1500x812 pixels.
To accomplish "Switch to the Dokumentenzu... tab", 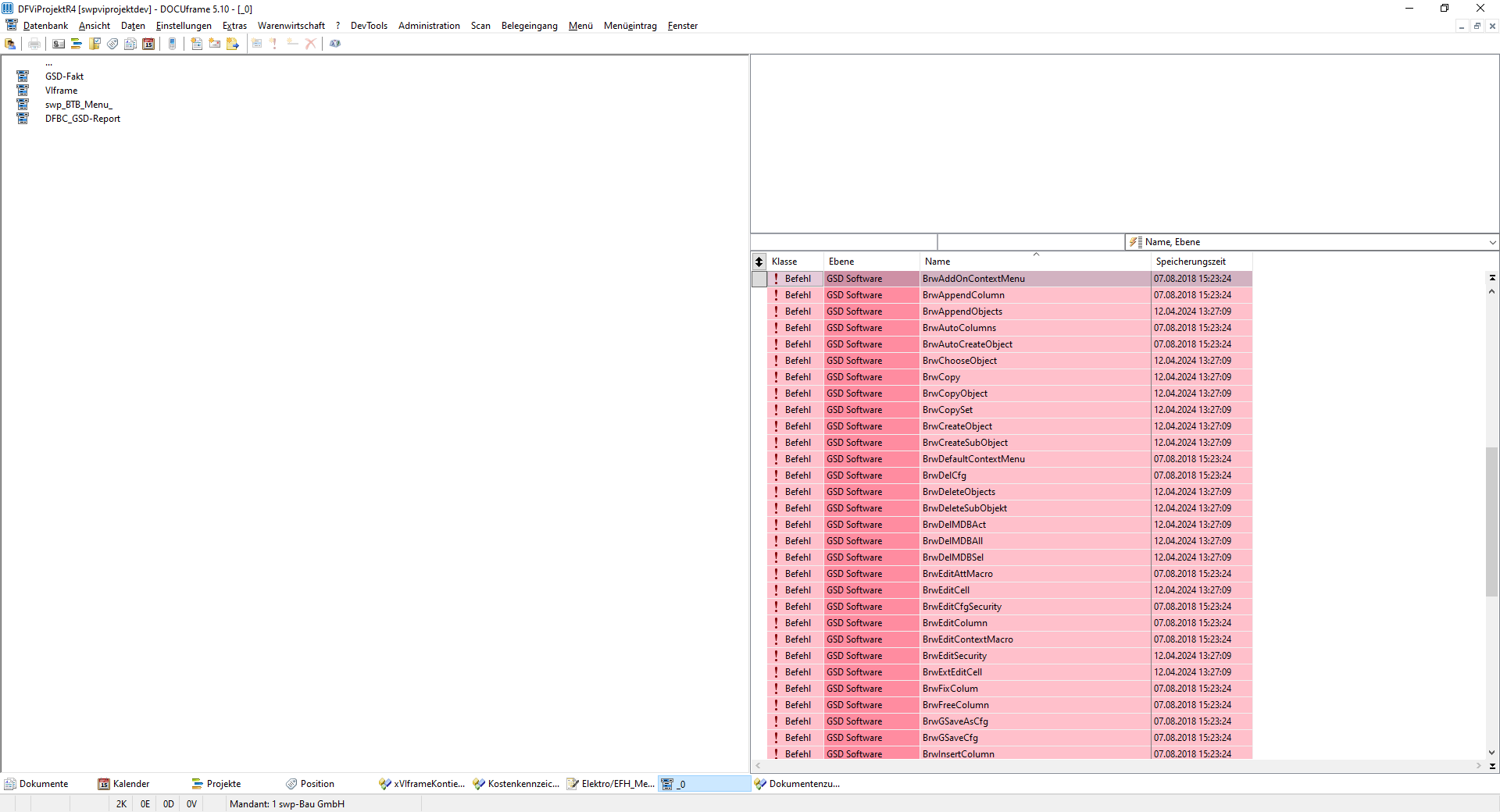I will (x=797, y=784).
